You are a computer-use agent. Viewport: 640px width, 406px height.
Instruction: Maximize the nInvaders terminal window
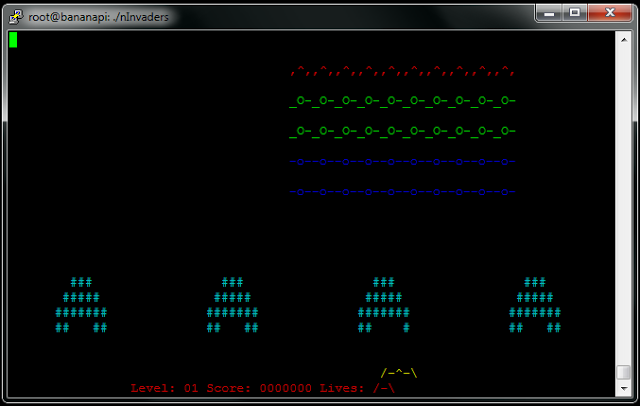575,13
